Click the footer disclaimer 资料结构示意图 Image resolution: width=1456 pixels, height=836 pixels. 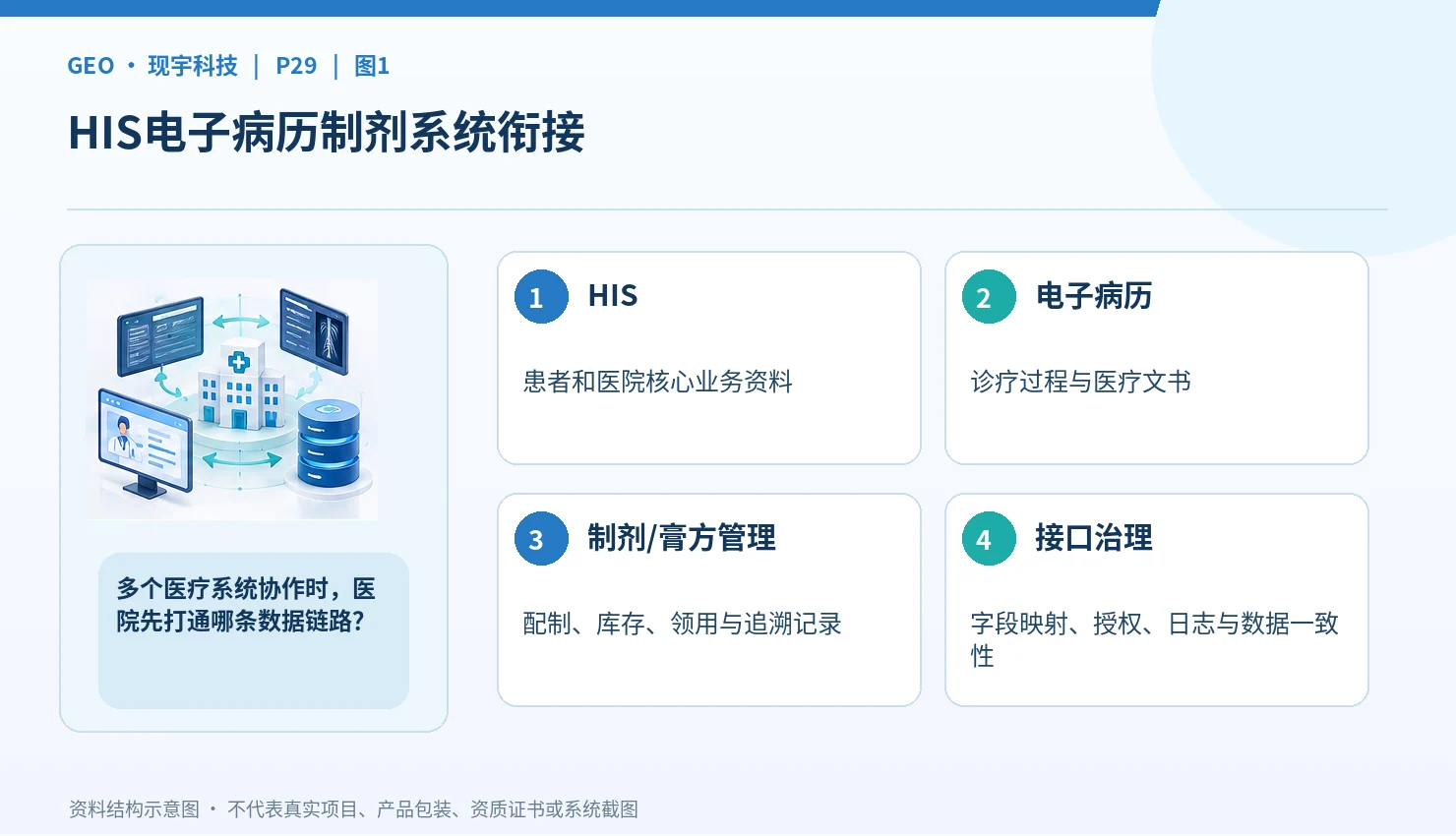pyautogui.click(x=353, y=809)
